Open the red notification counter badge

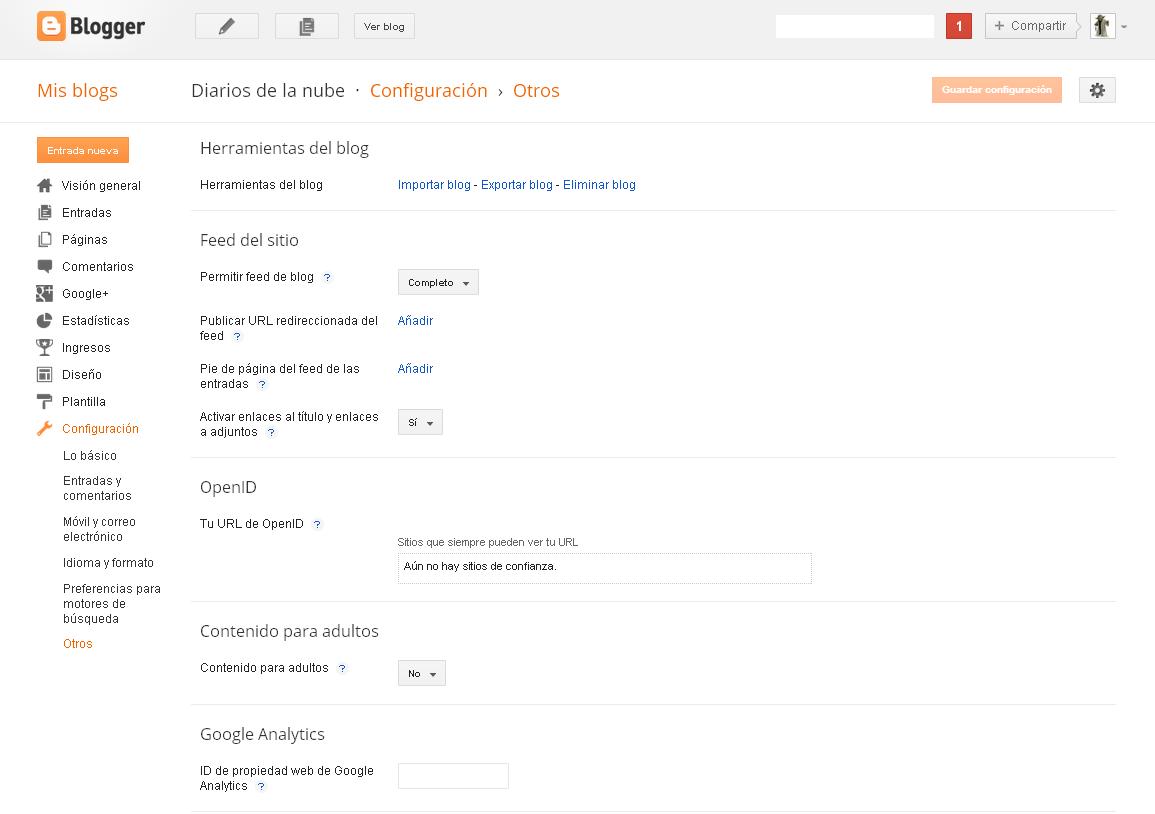click(958, 26)
